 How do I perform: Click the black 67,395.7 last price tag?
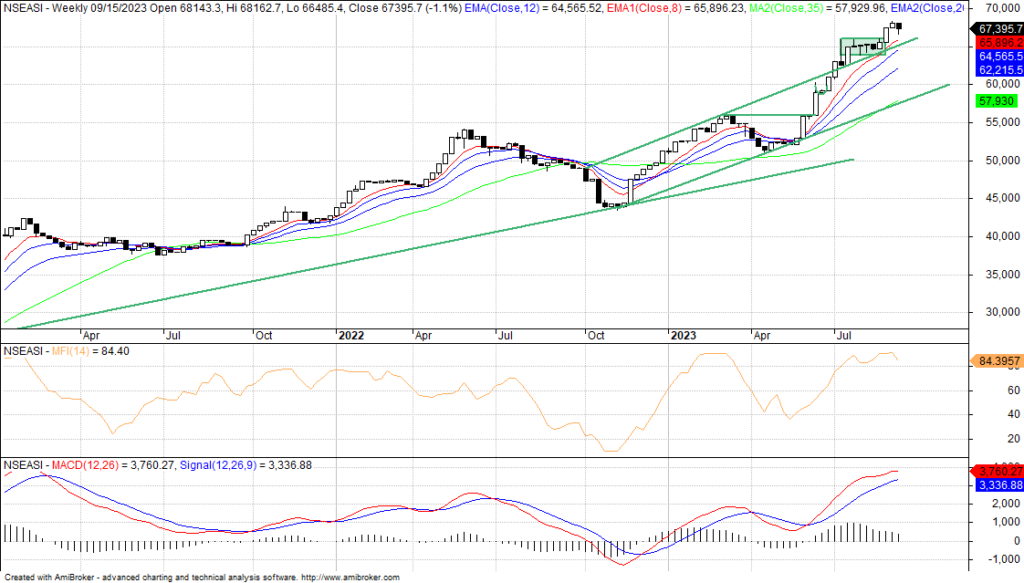tap(996, 28)
